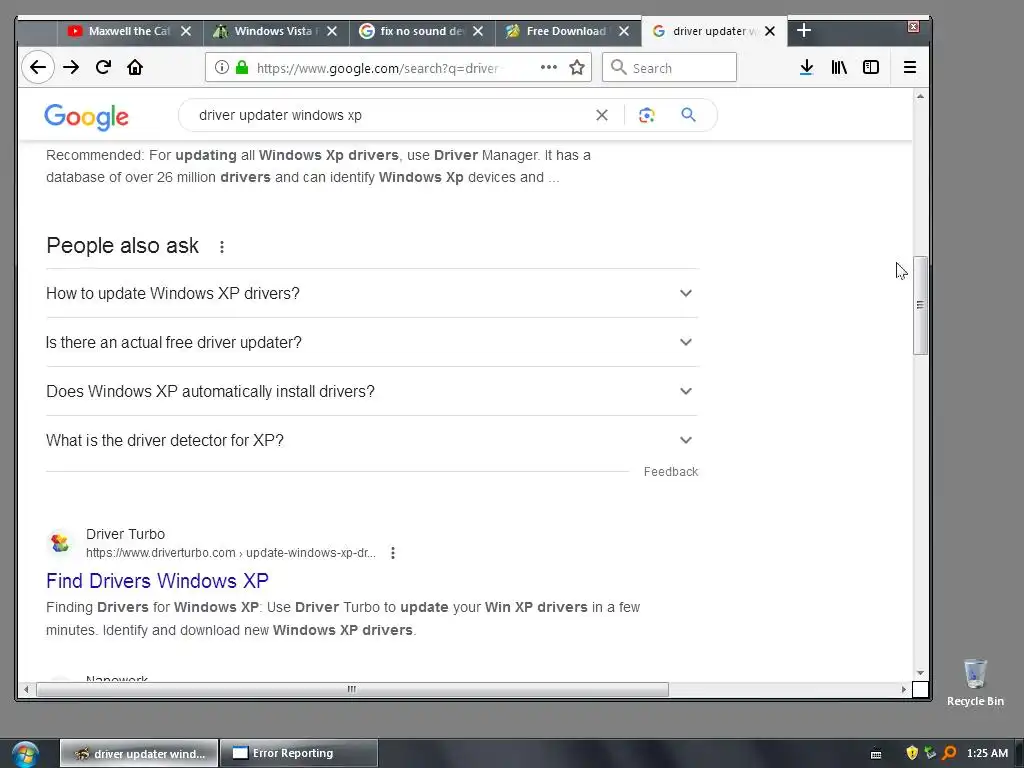Expand 'Does Windows XP automatically install drivers?'

[x=372, y=391]
